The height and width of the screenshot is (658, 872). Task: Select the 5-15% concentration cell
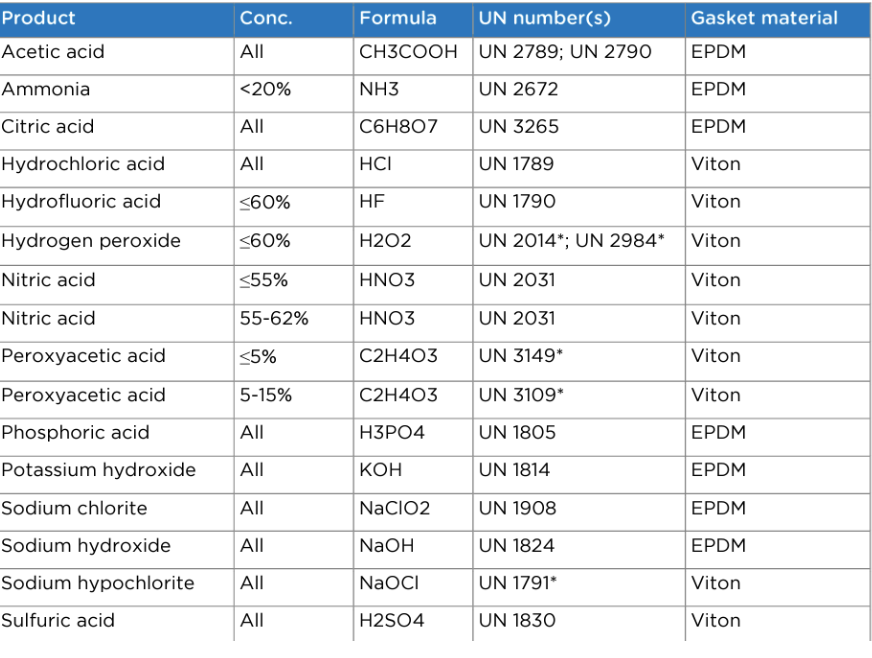(294, 399)
